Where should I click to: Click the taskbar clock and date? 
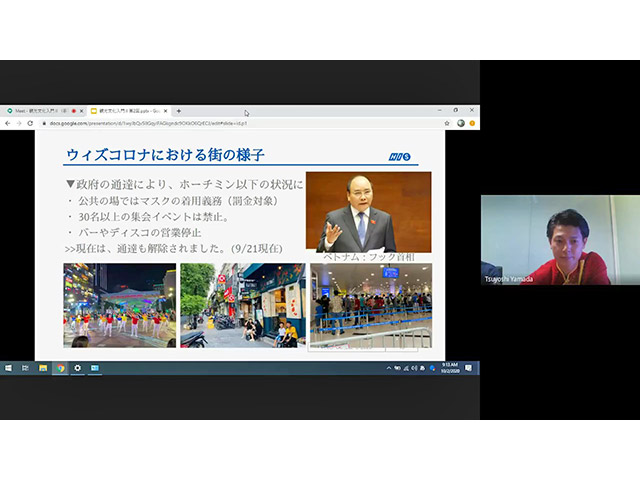tap(449, 368)
